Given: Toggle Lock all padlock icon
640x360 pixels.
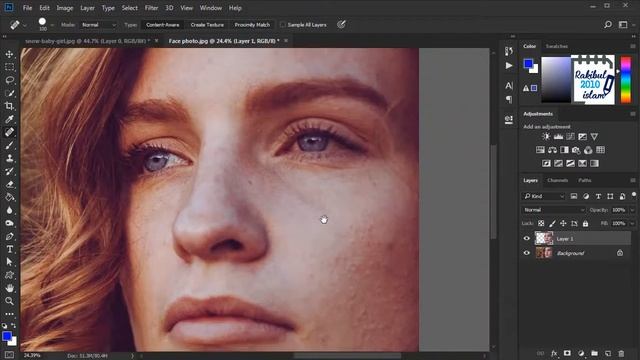Looking at the screenshot, I should tap(585, 223).
